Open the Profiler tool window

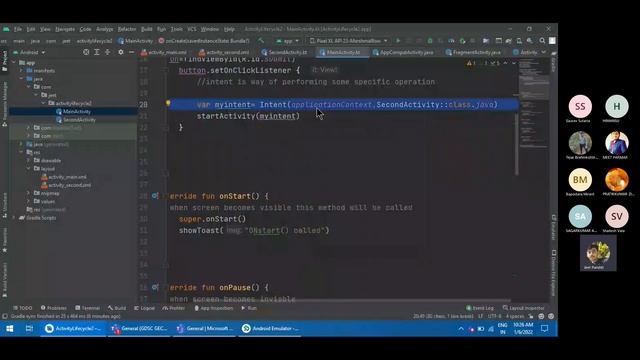coord(173,308)
